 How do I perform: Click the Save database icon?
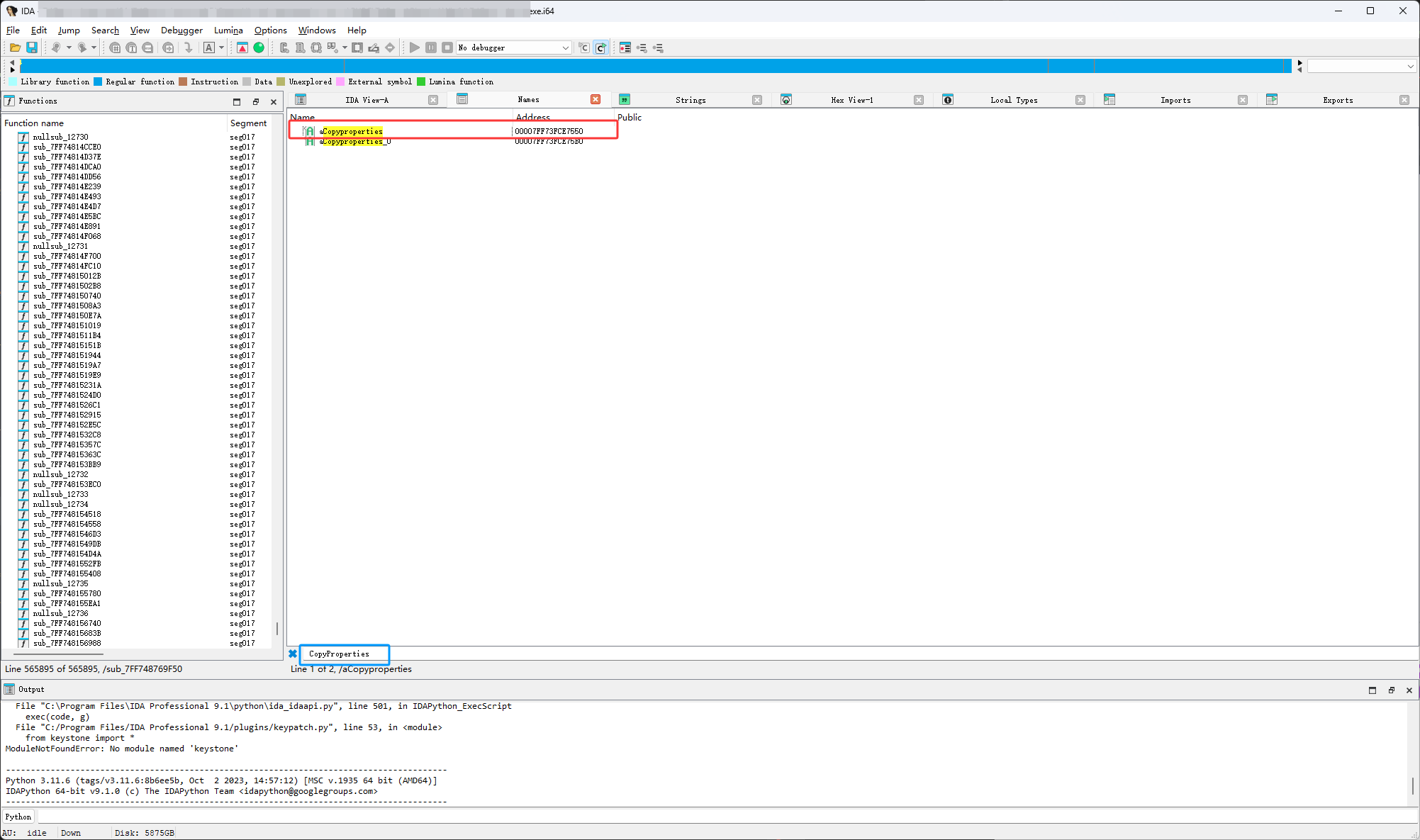[32, 47]
